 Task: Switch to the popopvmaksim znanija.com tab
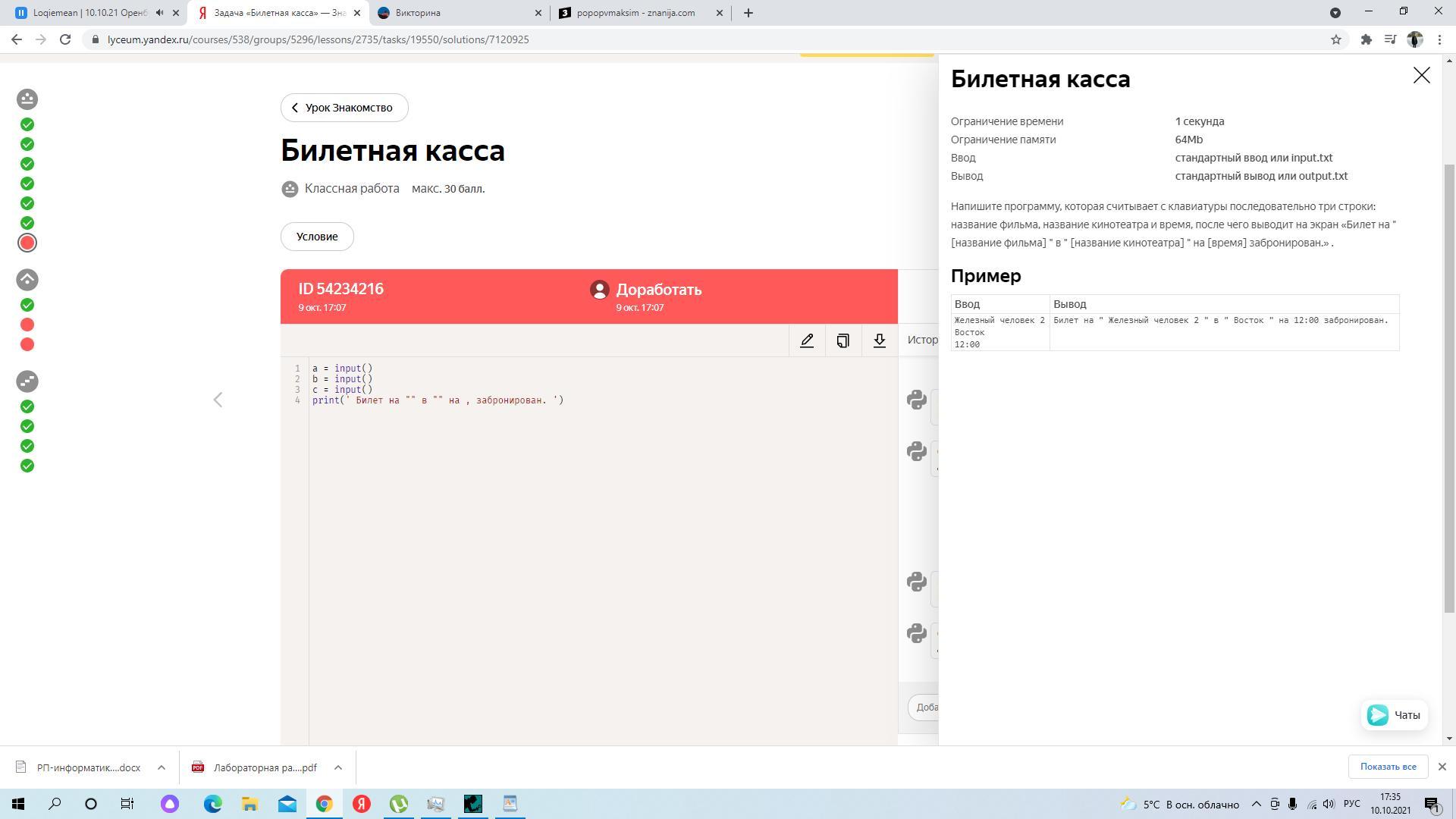pyautogui.click(x=635, y=13)
